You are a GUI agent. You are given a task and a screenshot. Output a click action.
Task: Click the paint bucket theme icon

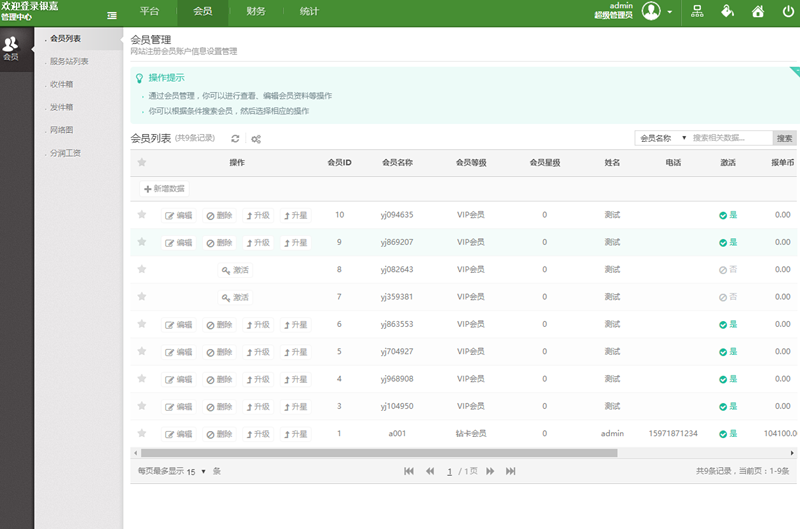[728, 12]
